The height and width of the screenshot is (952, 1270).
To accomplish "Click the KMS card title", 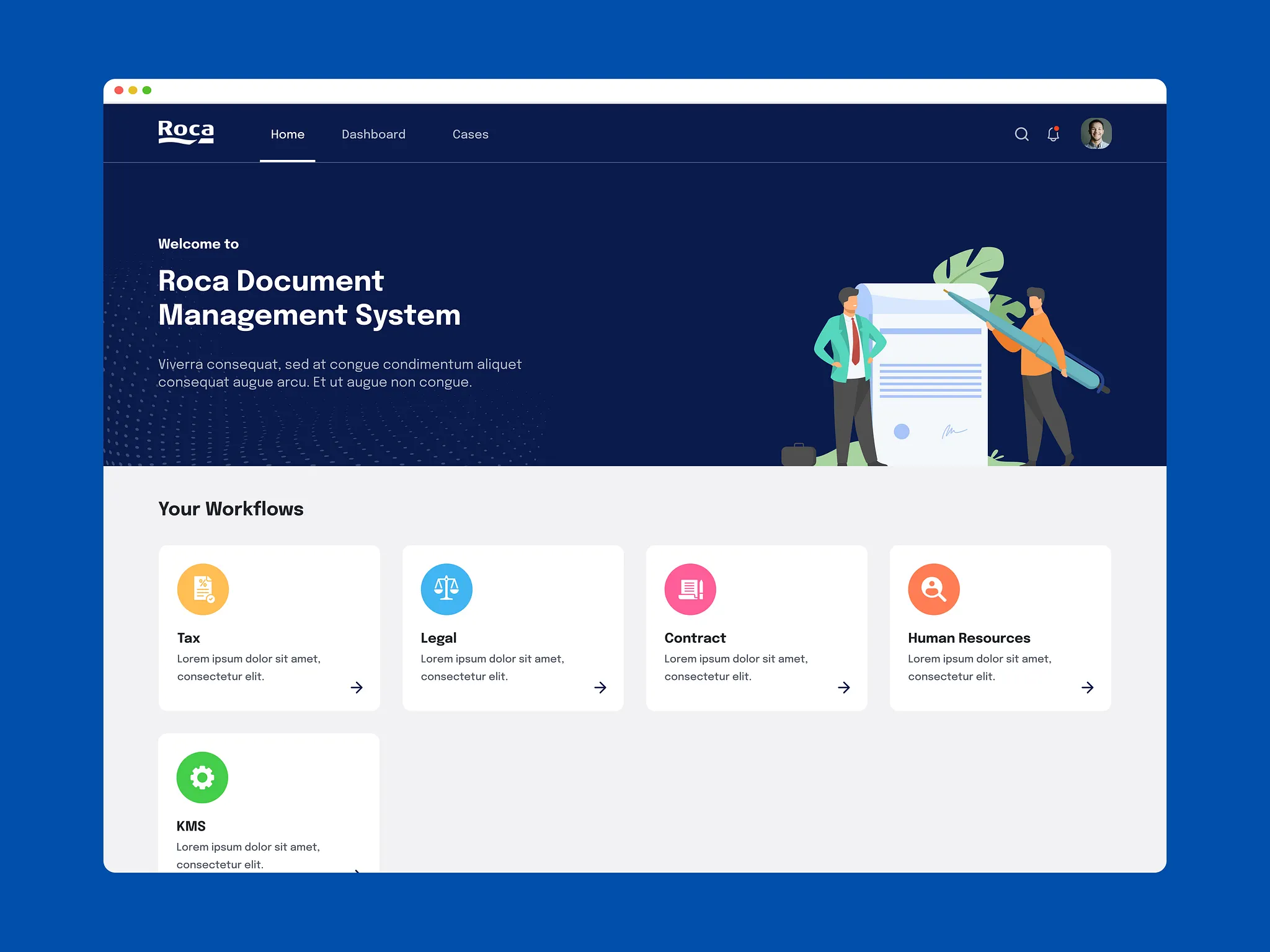I will coord(191,826).
